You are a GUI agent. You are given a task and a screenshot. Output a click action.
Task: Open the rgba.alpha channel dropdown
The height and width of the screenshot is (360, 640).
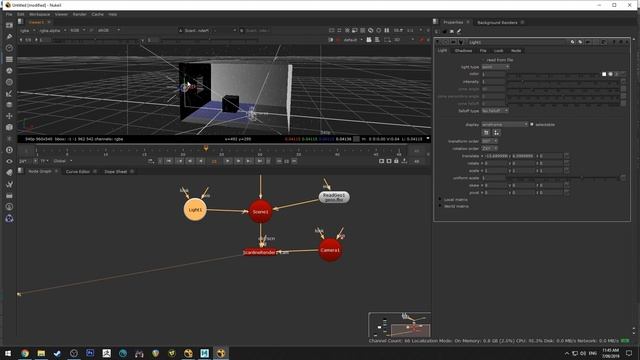(53, 30)
